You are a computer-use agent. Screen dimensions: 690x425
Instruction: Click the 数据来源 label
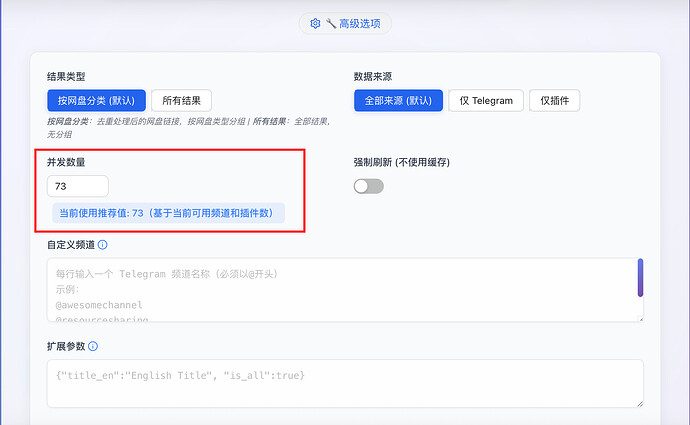[x=373, y=77]
